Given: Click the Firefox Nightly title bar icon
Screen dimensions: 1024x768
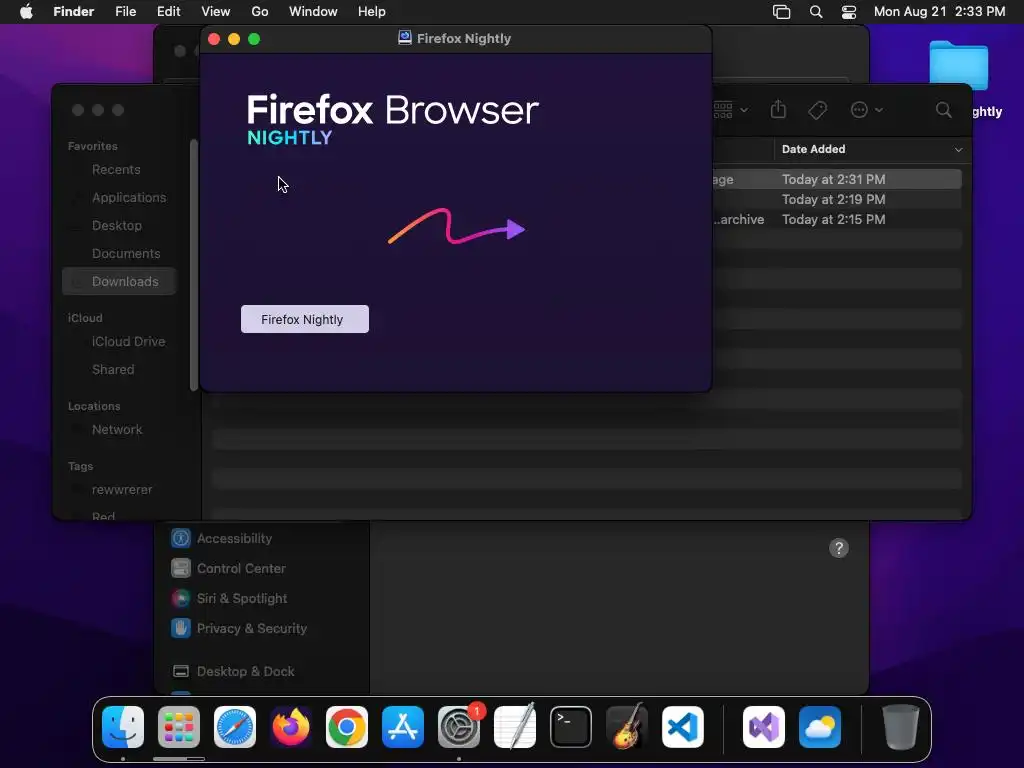Looking at the screenshot, I should tap(405, 38).
